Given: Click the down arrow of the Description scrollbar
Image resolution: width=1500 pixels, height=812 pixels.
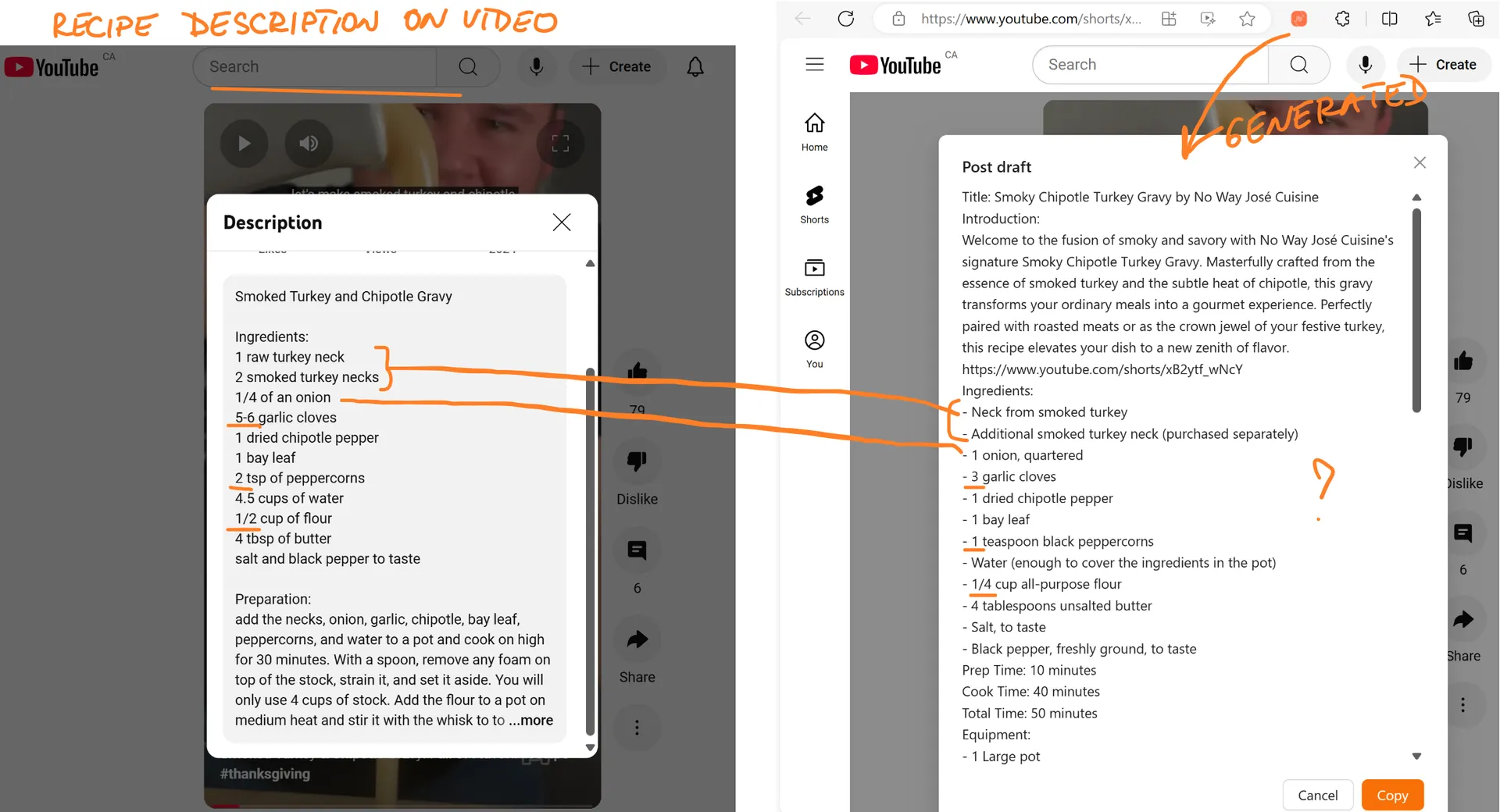Looking at the screenshot, I should [590, 747].
